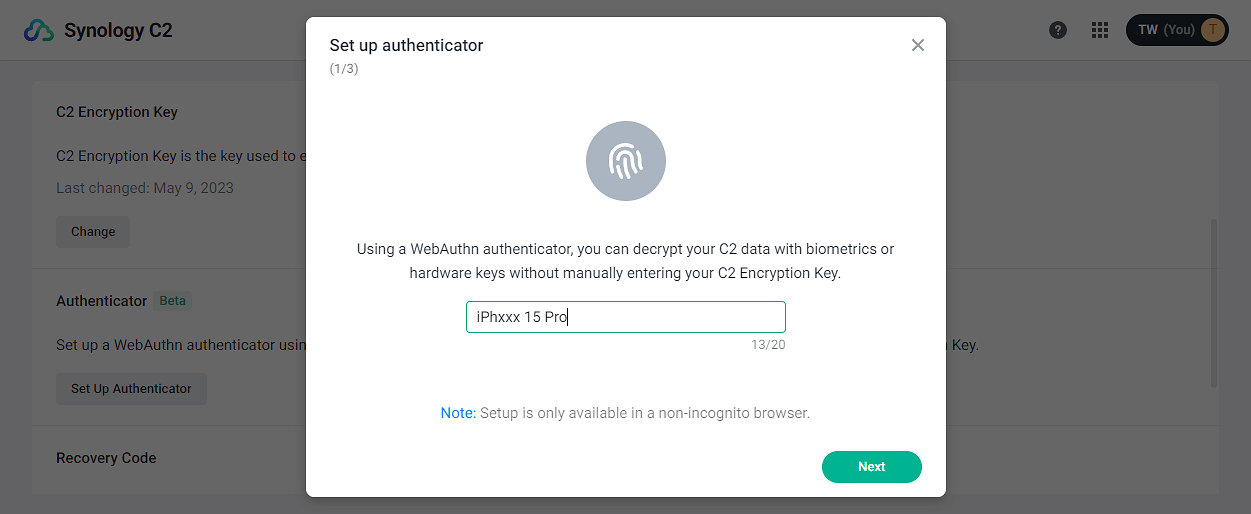The width and height of the screenshot is (1251, 514).
Task: Focus the authenticator name input field
Action: pyautogui.click(x=625, y=317)
